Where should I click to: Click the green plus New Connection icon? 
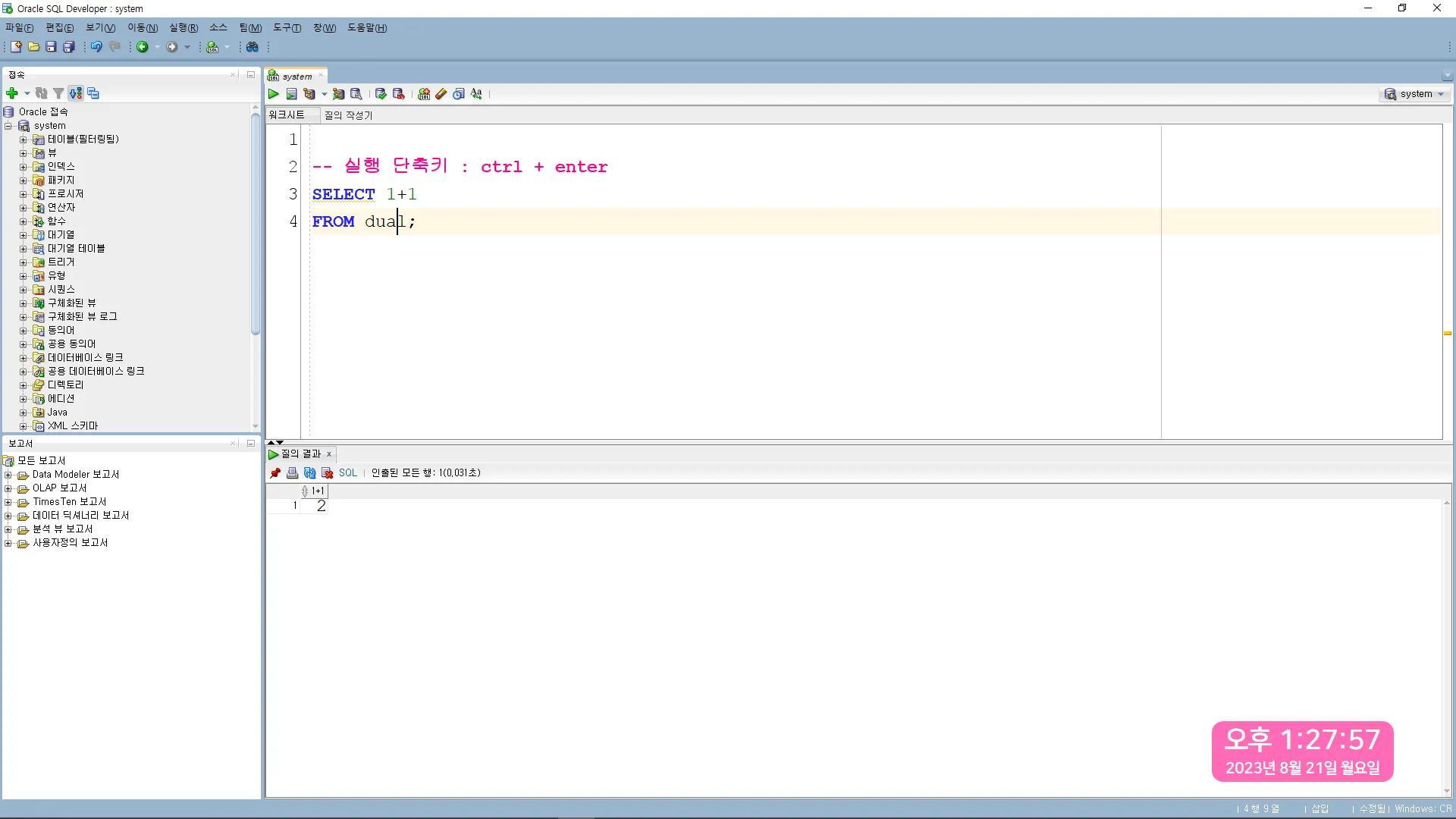(x=11, y=93)
